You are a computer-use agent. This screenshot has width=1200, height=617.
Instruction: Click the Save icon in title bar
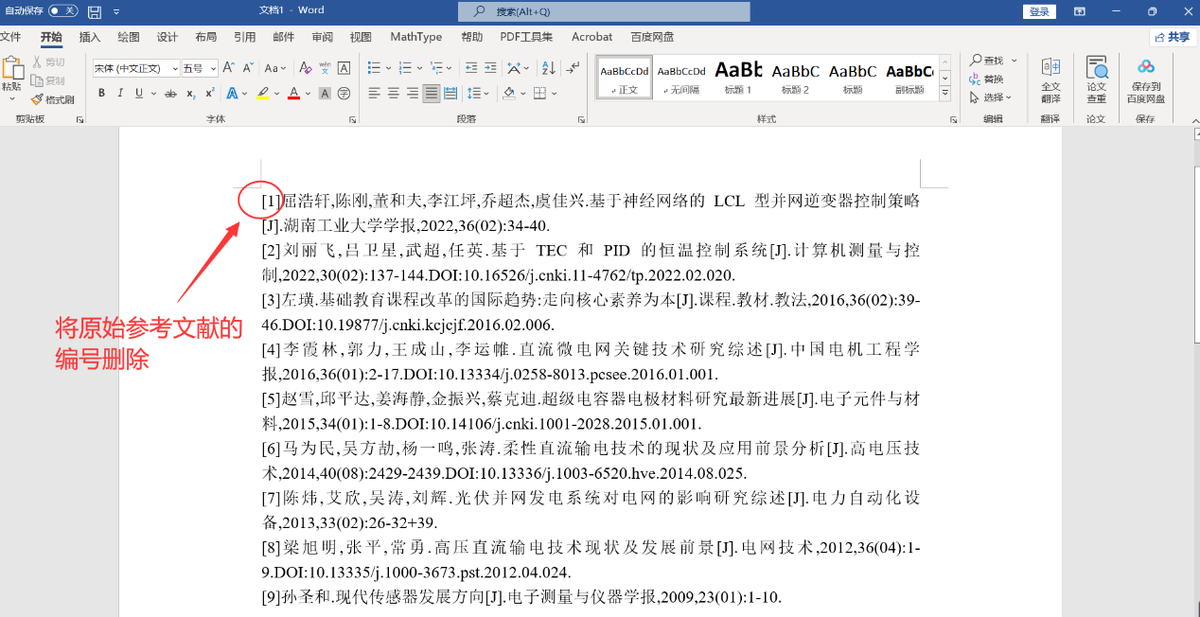(94, 12)
